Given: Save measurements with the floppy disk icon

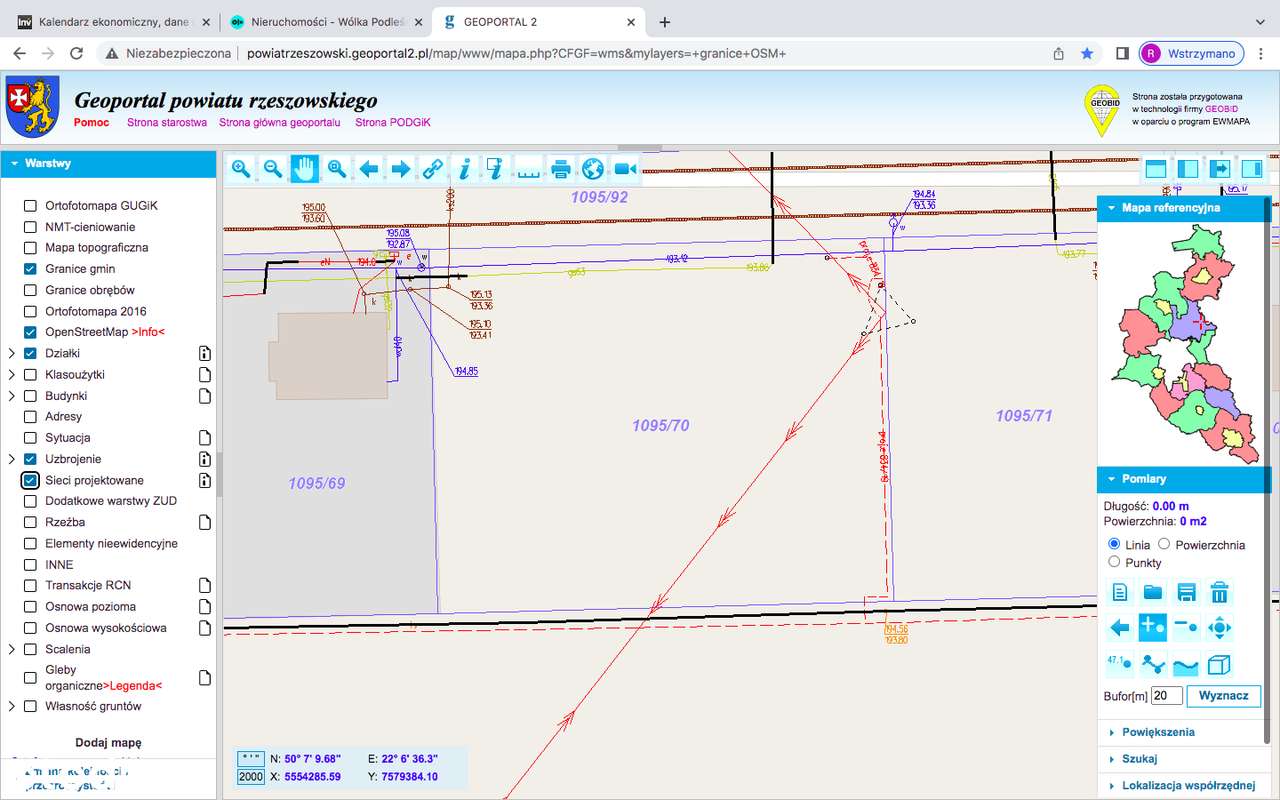Looking at the screenshot, I should [x=1186, y=592].
